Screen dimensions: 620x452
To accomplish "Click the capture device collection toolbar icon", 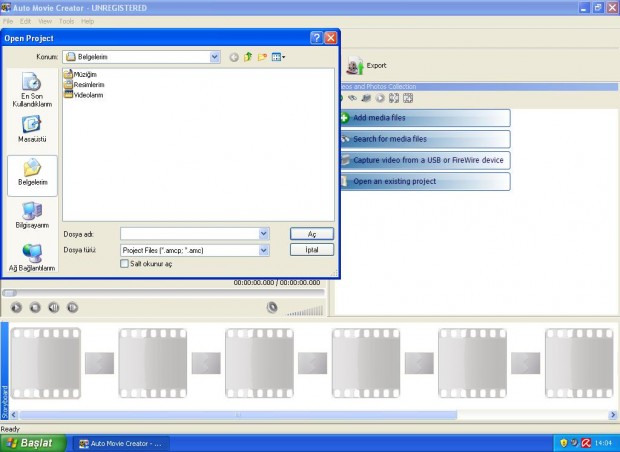I will 366,98.
